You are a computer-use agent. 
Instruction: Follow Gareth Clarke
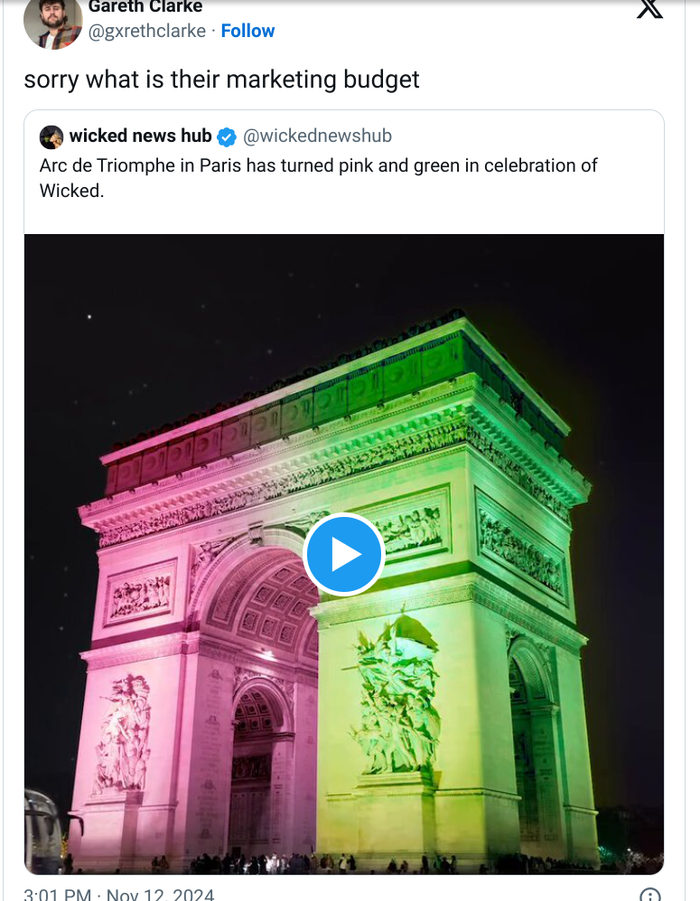pos(247,31)
